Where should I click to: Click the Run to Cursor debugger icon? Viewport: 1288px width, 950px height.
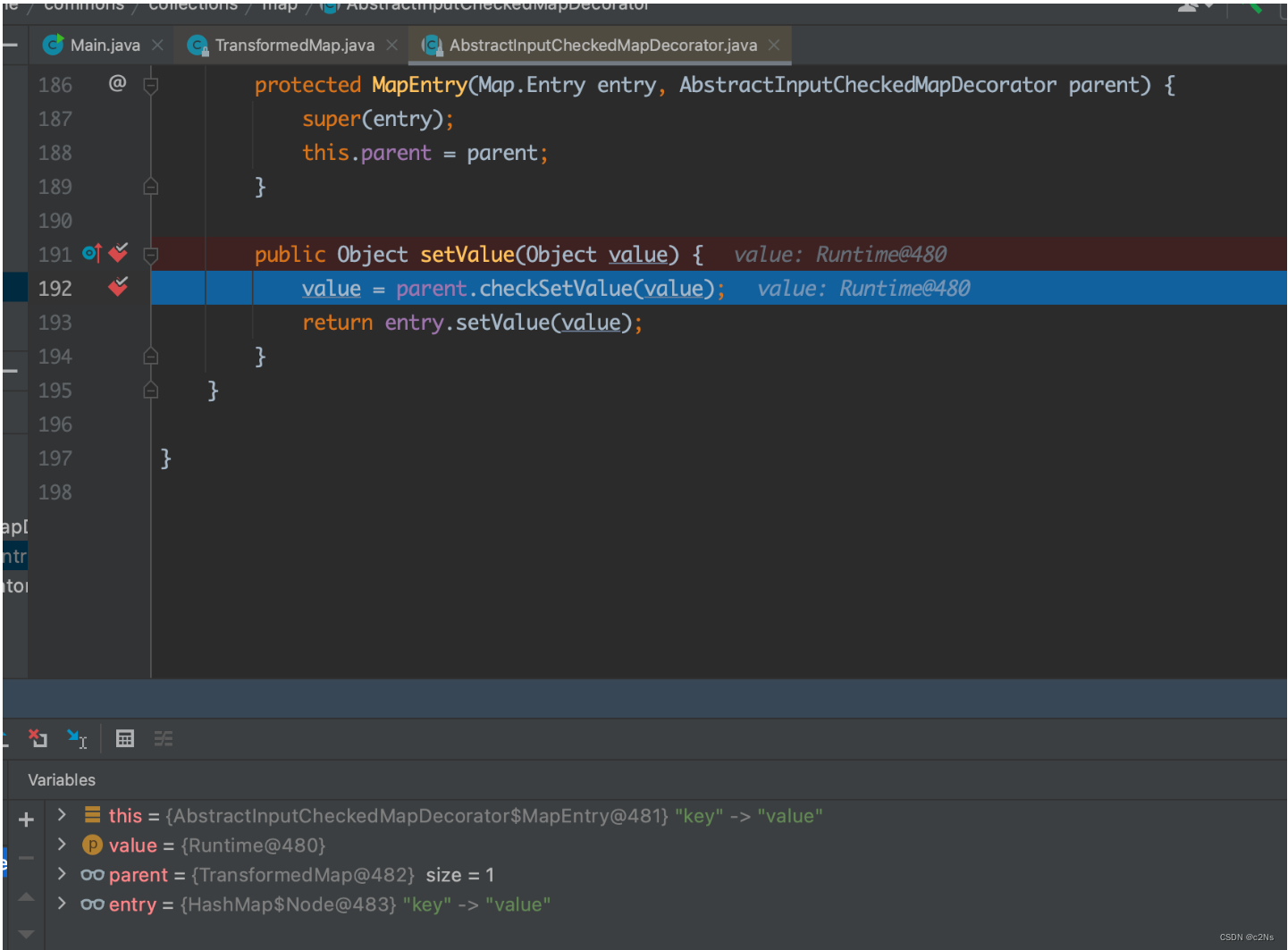(78, 738)
